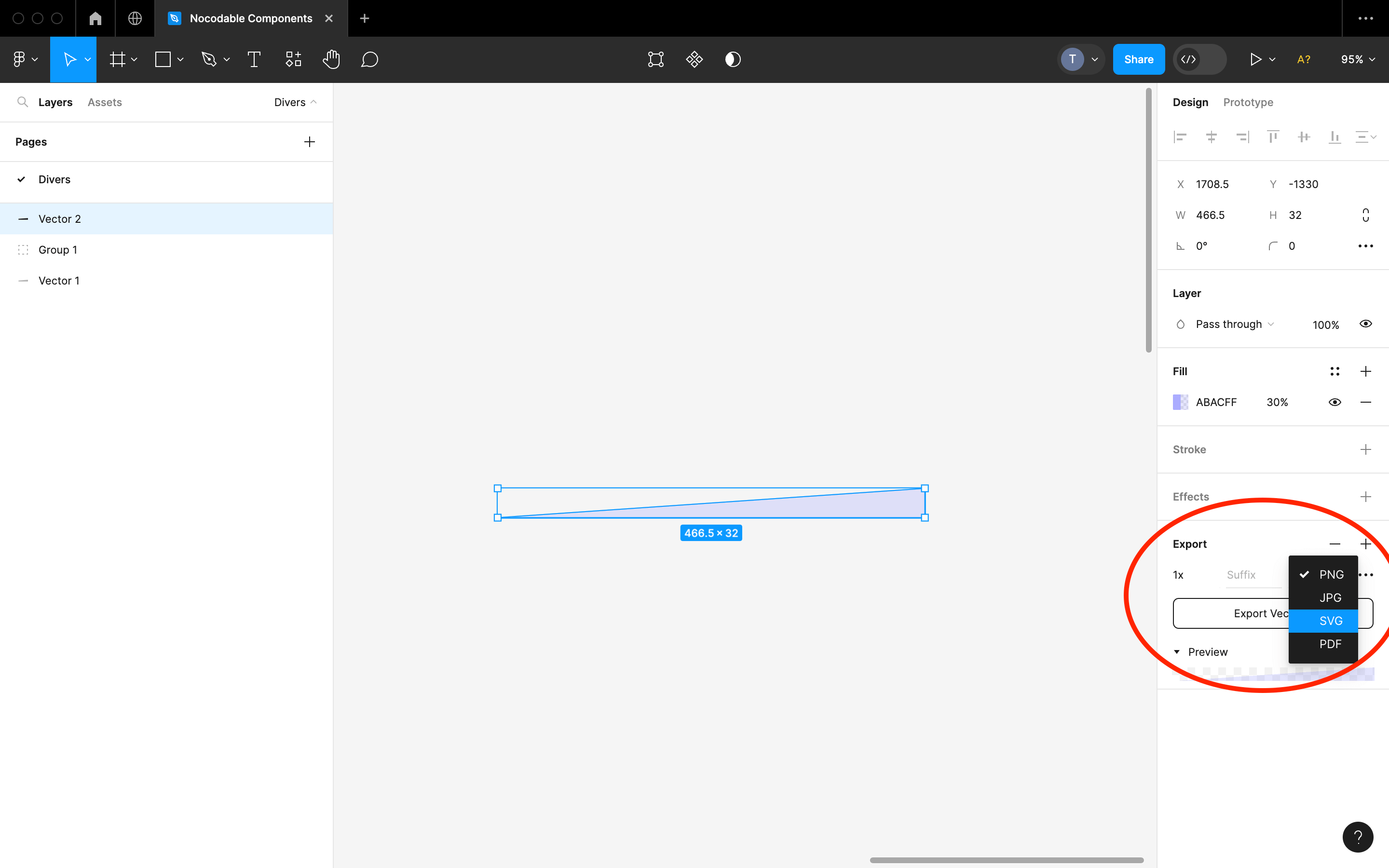The image size is (1389, 868).
Task: Toggle the Dev Mode switch
Action: pos(1199,59)
